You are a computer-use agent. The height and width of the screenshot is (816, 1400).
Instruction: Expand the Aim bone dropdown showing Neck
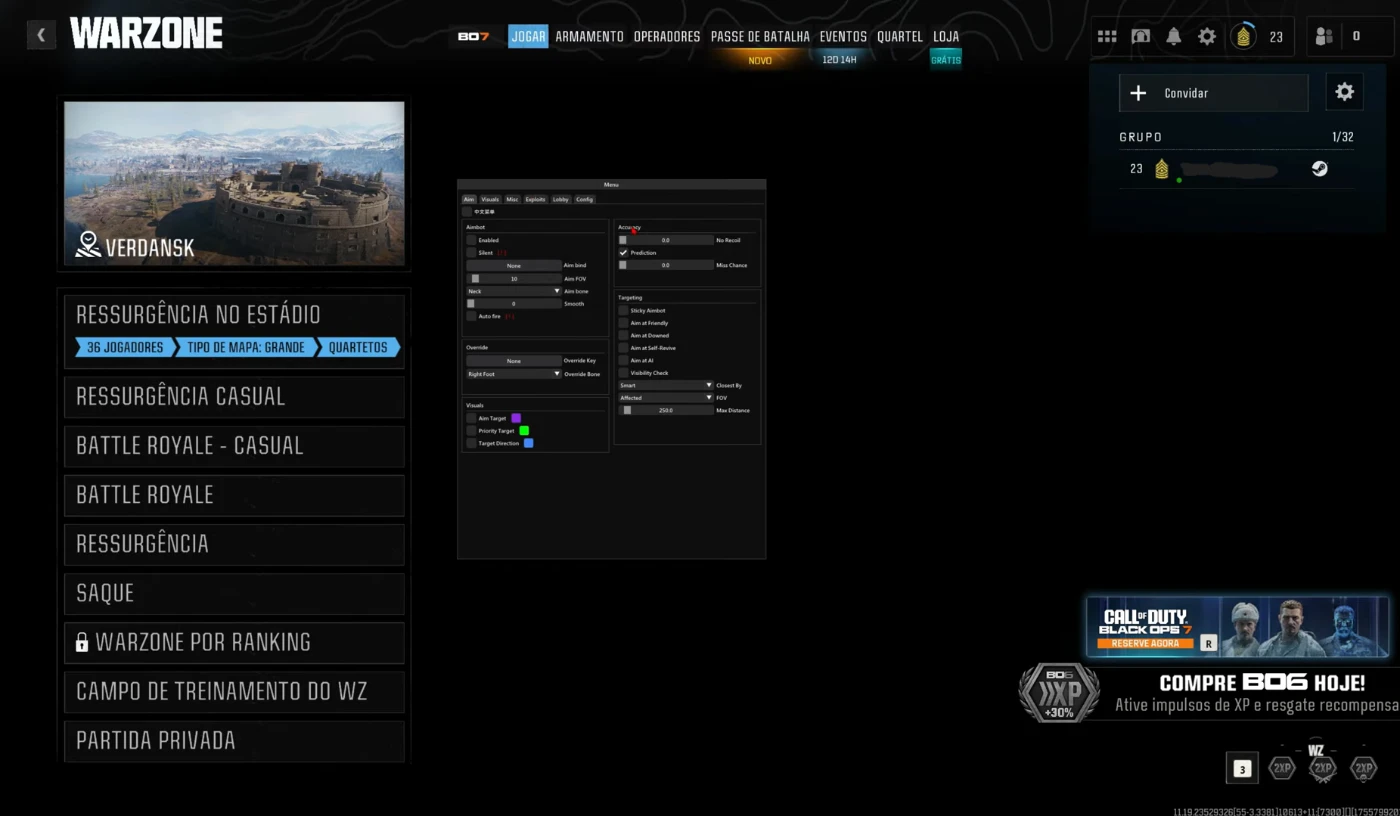[514, 291]
